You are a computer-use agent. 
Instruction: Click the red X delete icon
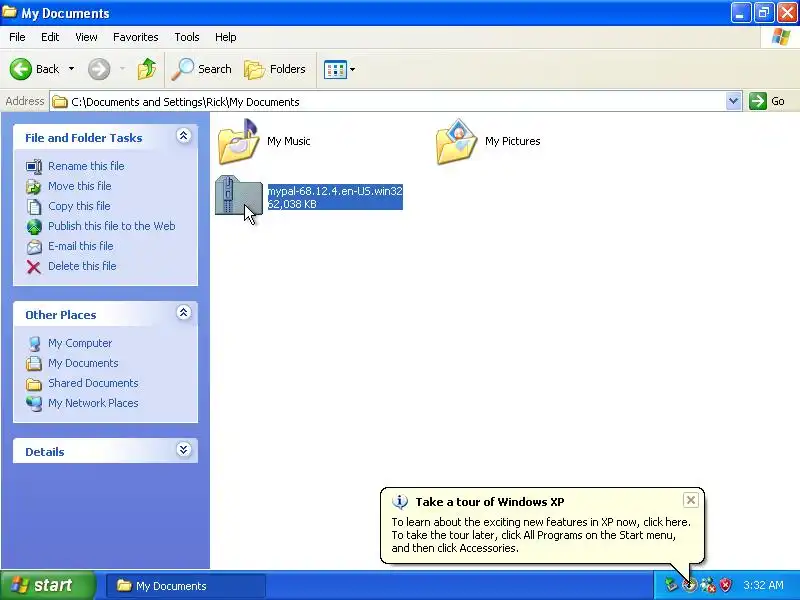point(34,267)
